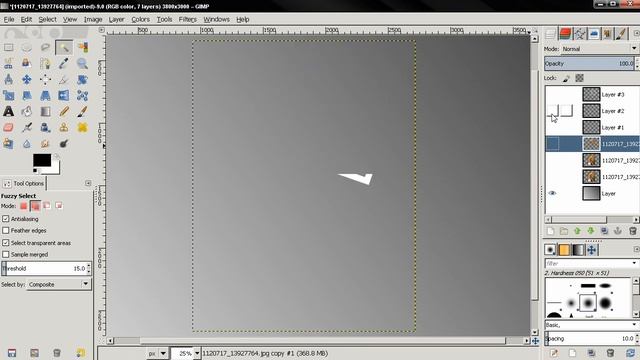Open the Colors menu
The height and width of the screenshot is (360, 640).
pyautogui.click(x=140, y=19)
